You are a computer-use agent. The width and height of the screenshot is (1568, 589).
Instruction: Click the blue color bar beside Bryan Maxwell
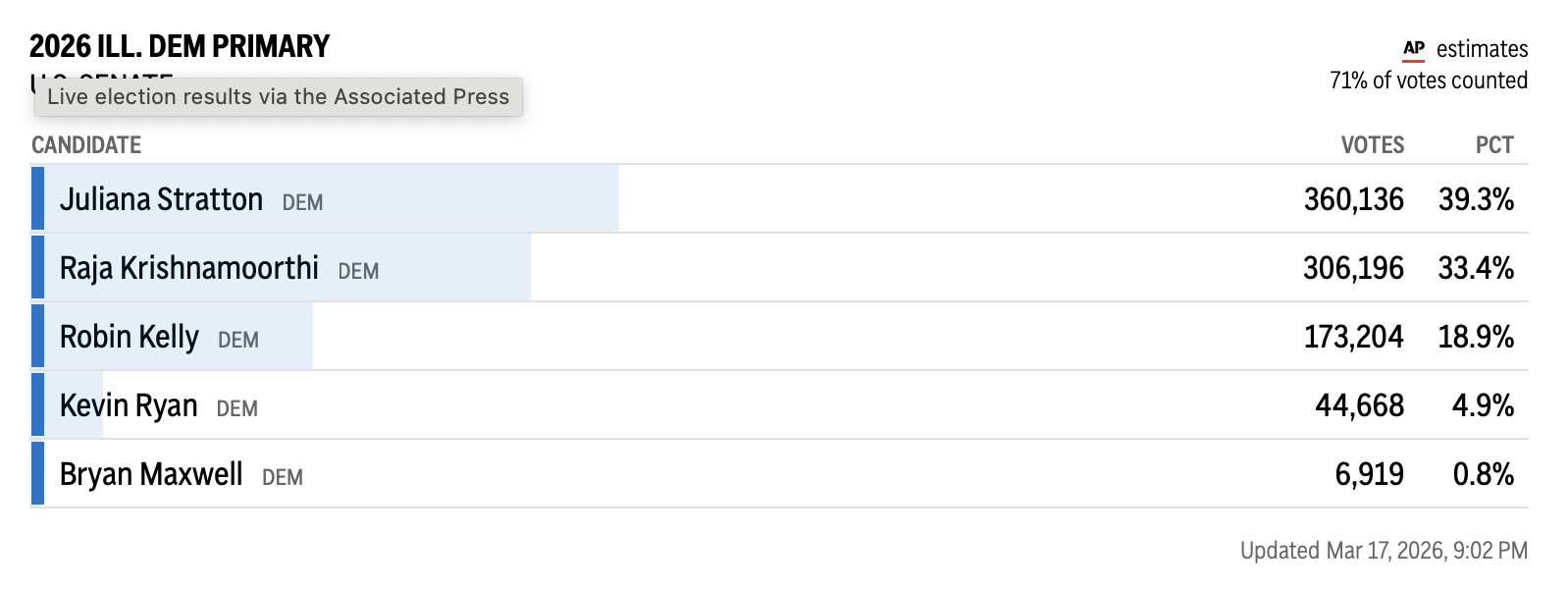point(37,474)
